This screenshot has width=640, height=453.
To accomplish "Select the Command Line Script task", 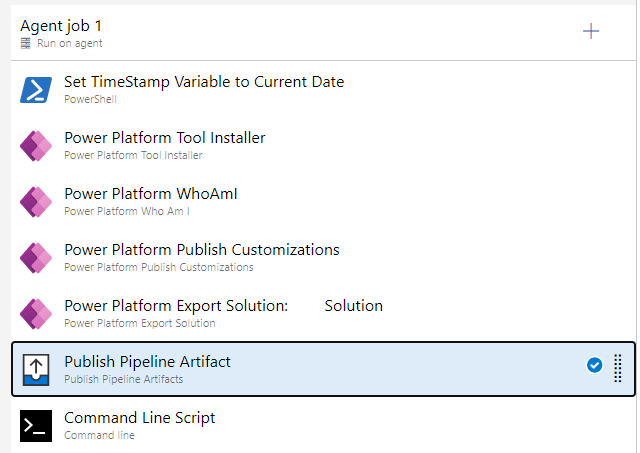I will (139, 418).
